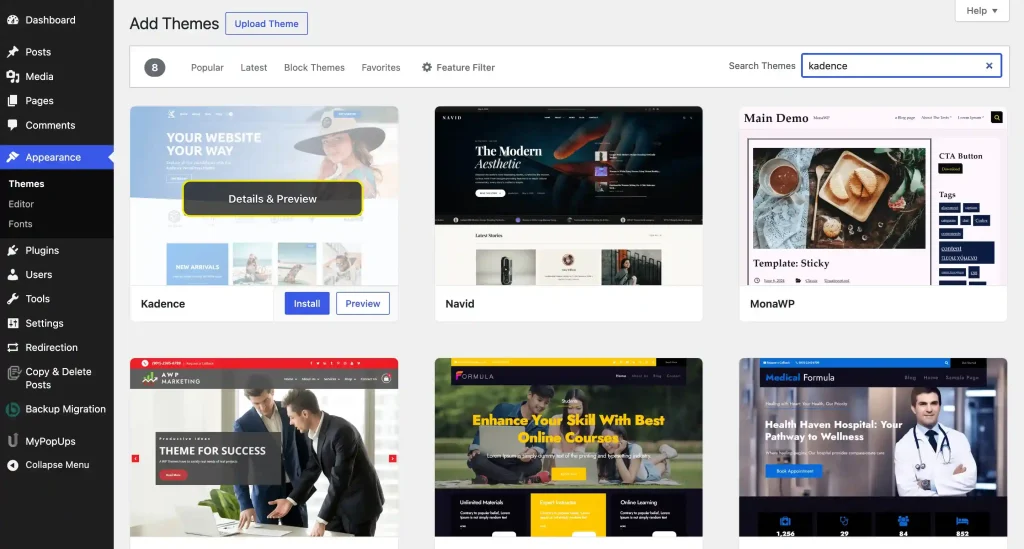1024x549 pixels.
Task: Open the Posts menu
Action: [x=38, y=52]
